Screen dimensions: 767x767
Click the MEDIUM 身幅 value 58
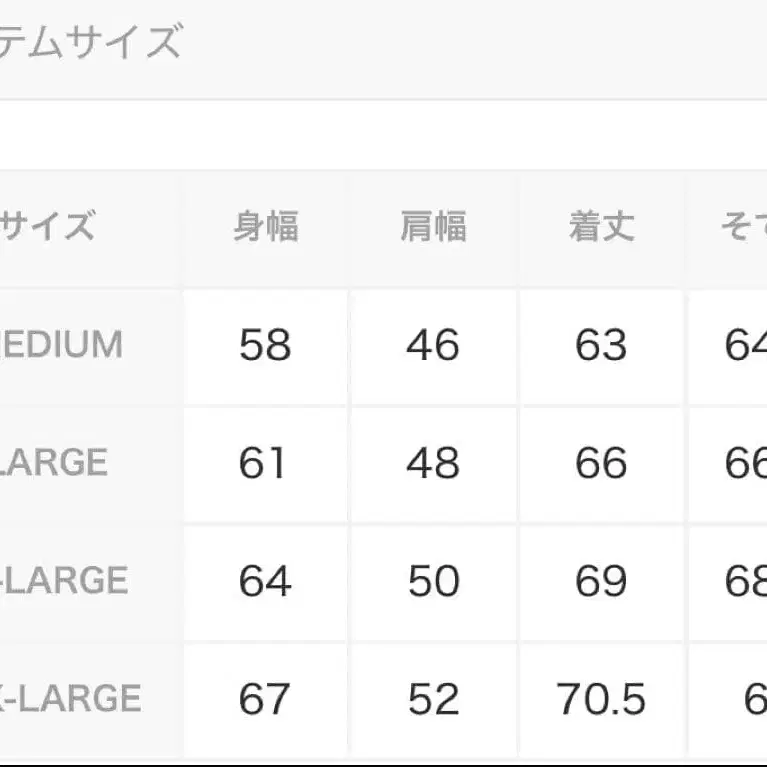pyautogui.click(x=265, y=345)
